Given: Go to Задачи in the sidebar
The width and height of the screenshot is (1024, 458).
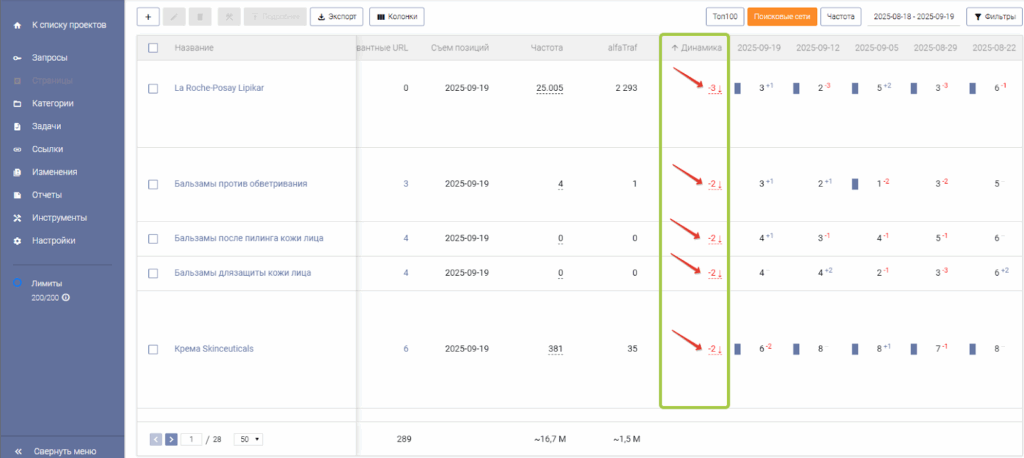Looking at the screenshot, I should pos(47,126).
